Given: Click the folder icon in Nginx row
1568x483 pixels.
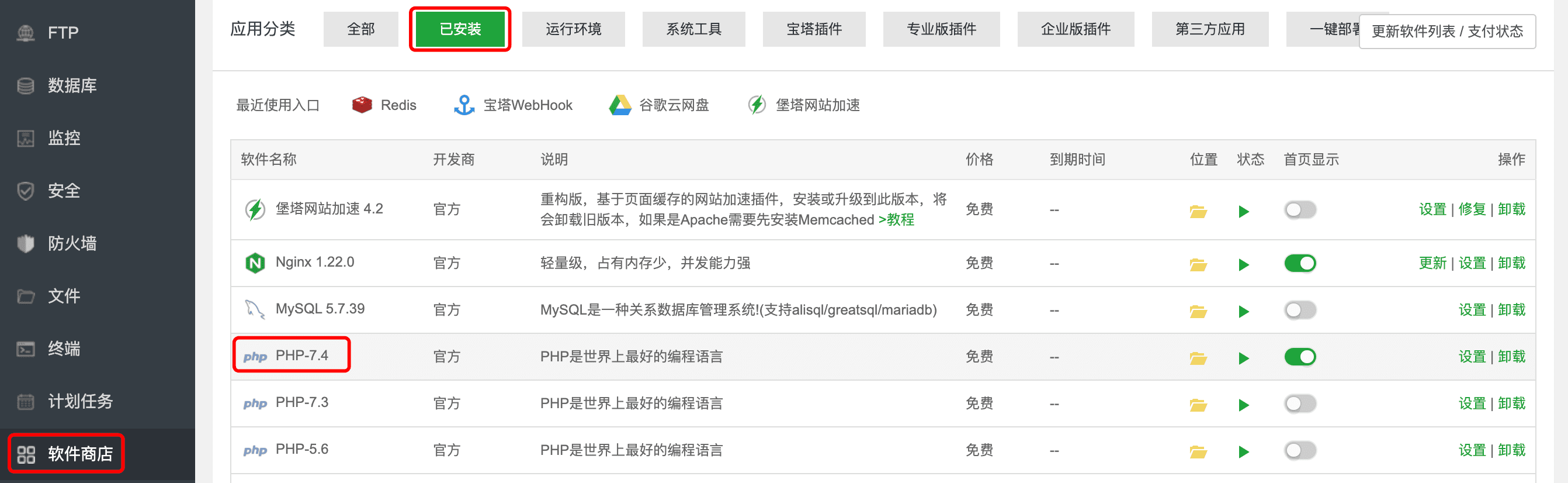Looking at the screenshot, I should (x=1198, y=264).
